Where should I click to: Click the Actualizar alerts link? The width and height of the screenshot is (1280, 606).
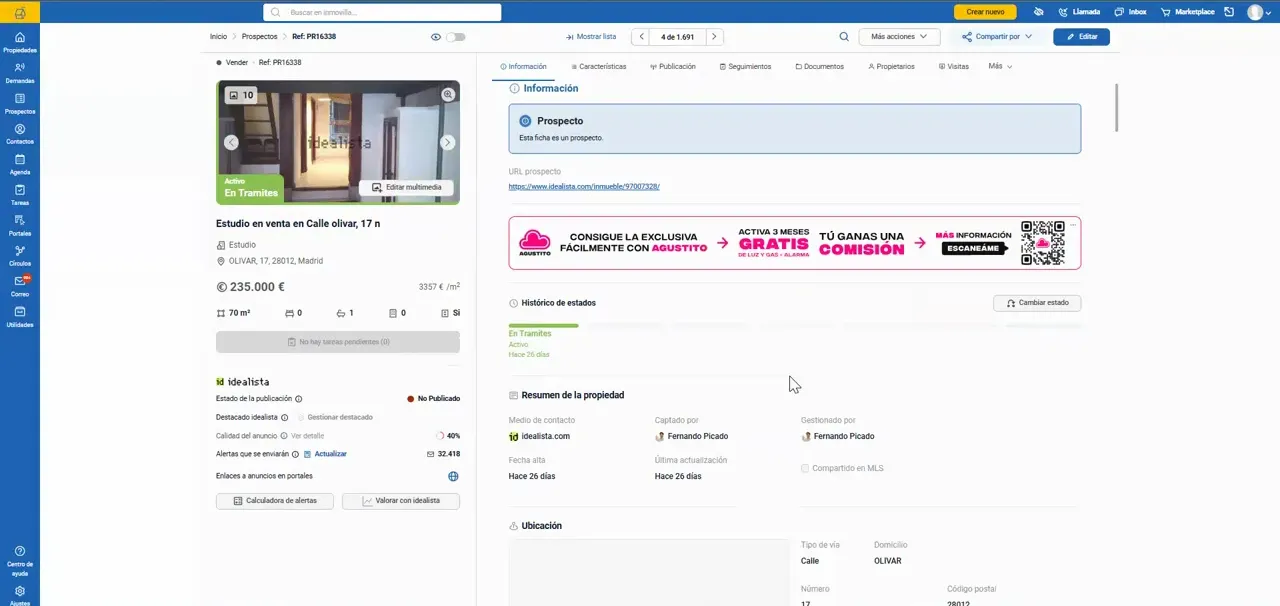click(x=325, y=454)
